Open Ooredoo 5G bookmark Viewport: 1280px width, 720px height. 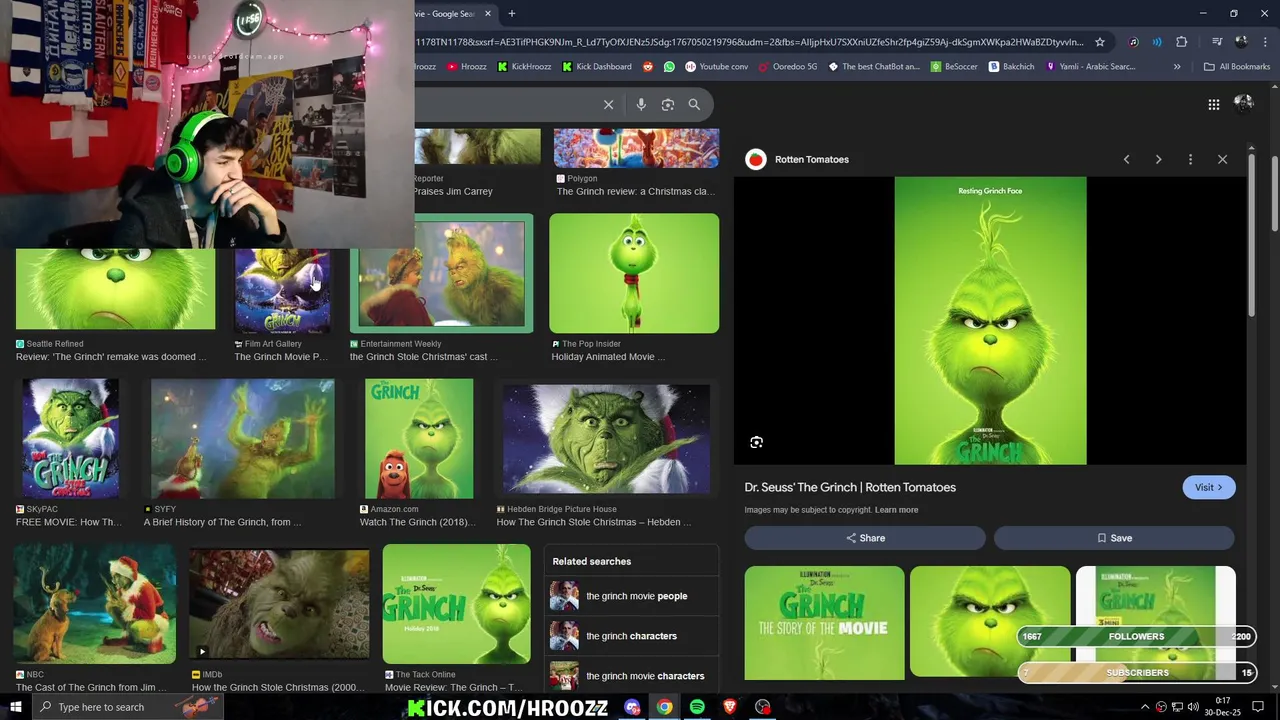788,67
